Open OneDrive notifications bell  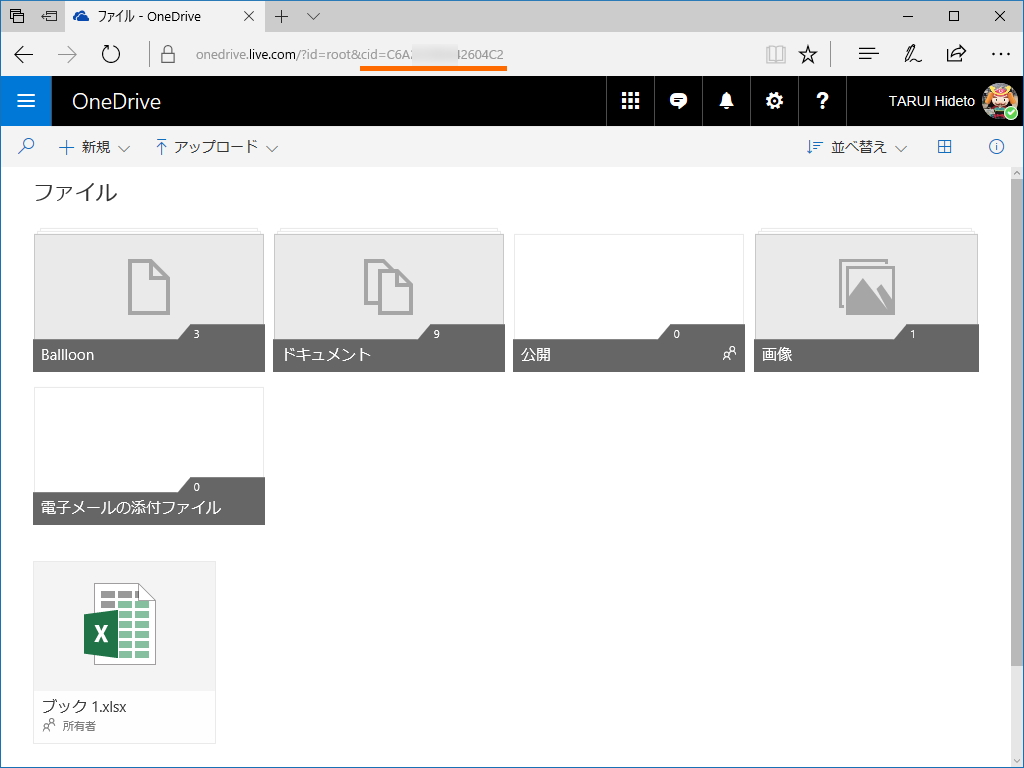(x=726, y=101)
